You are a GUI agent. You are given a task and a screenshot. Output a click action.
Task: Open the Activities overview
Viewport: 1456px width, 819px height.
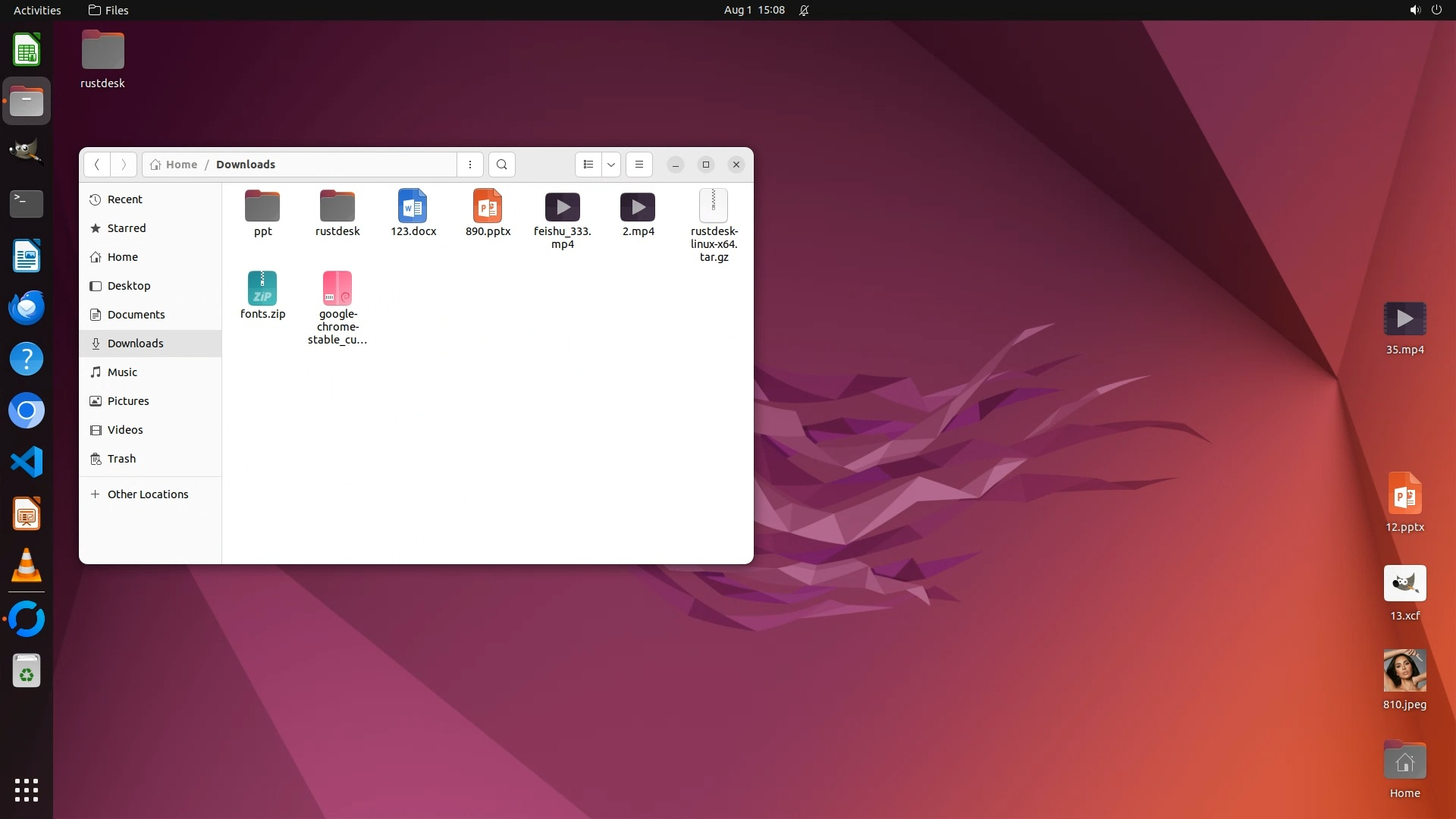point(37,10)
